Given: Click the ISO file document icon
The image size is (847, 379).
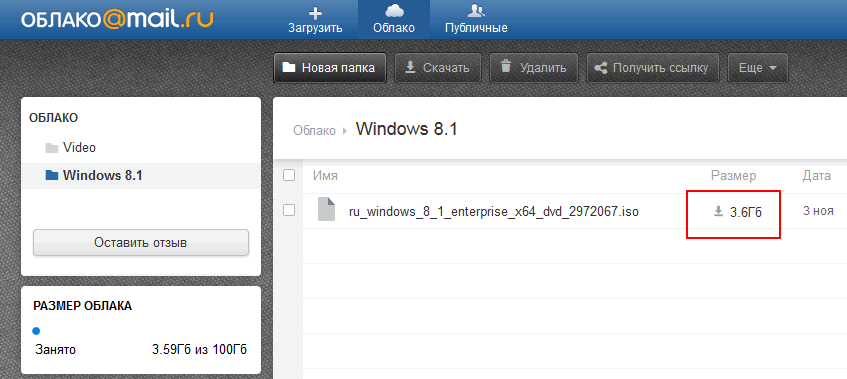Looking at the screenshot, I should [x=327, y=209].
